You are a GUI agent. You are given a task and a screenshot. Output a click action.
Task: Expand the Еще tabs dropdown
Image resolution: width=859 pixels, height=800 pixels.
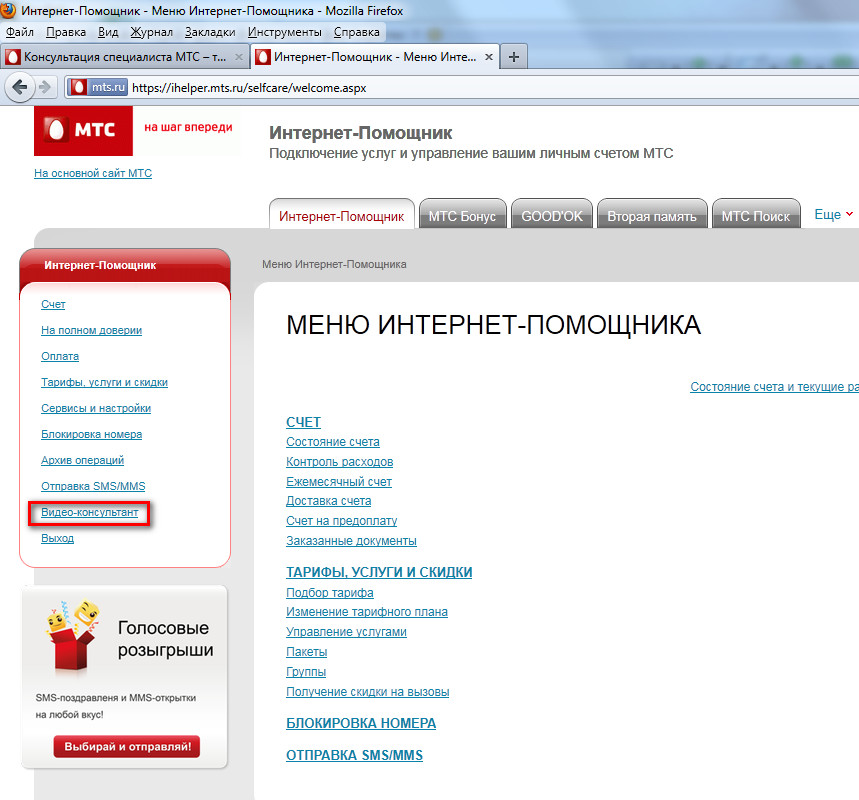834,214
